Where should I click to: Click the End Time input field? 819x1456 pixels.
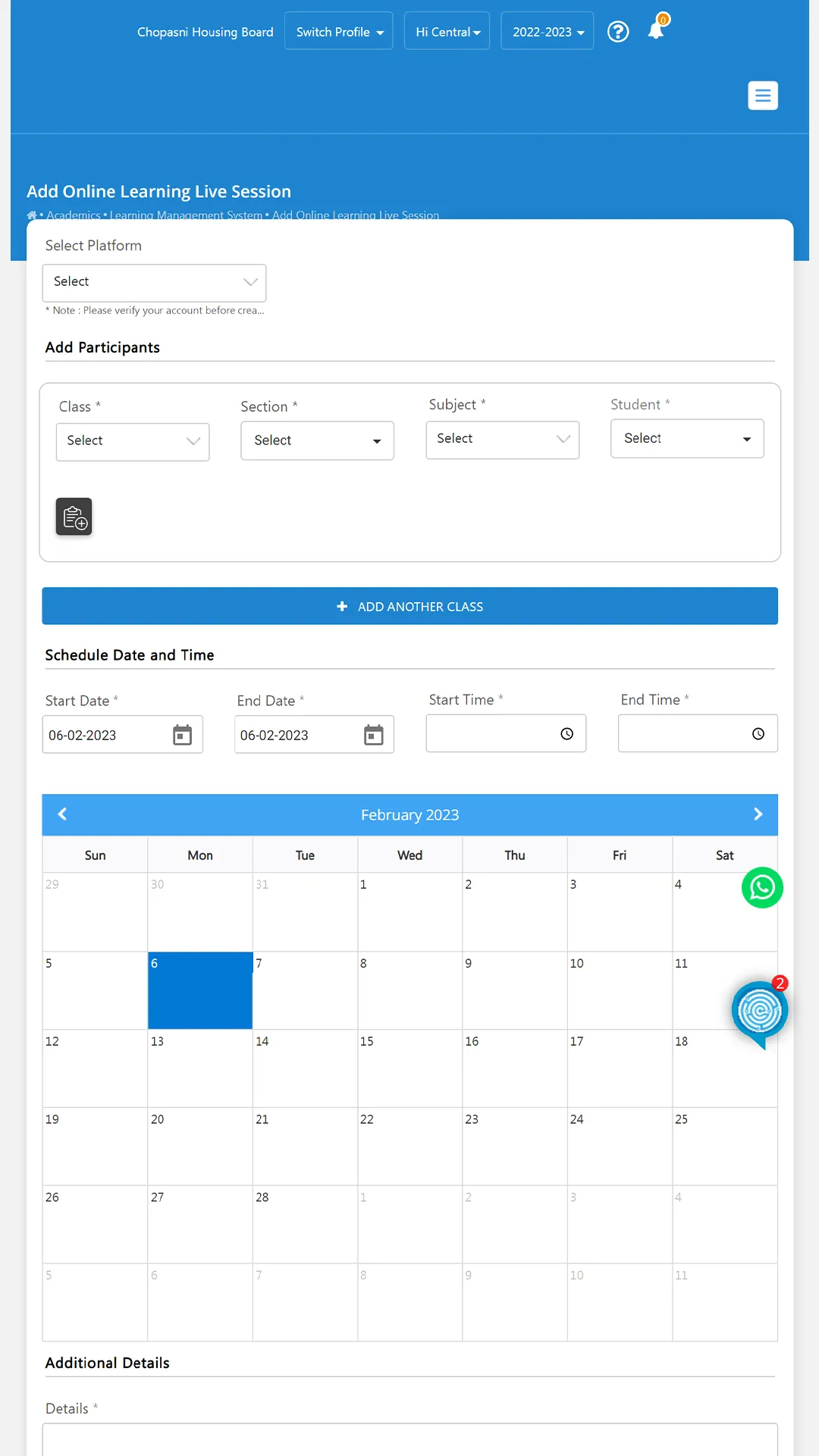[698, 733]
